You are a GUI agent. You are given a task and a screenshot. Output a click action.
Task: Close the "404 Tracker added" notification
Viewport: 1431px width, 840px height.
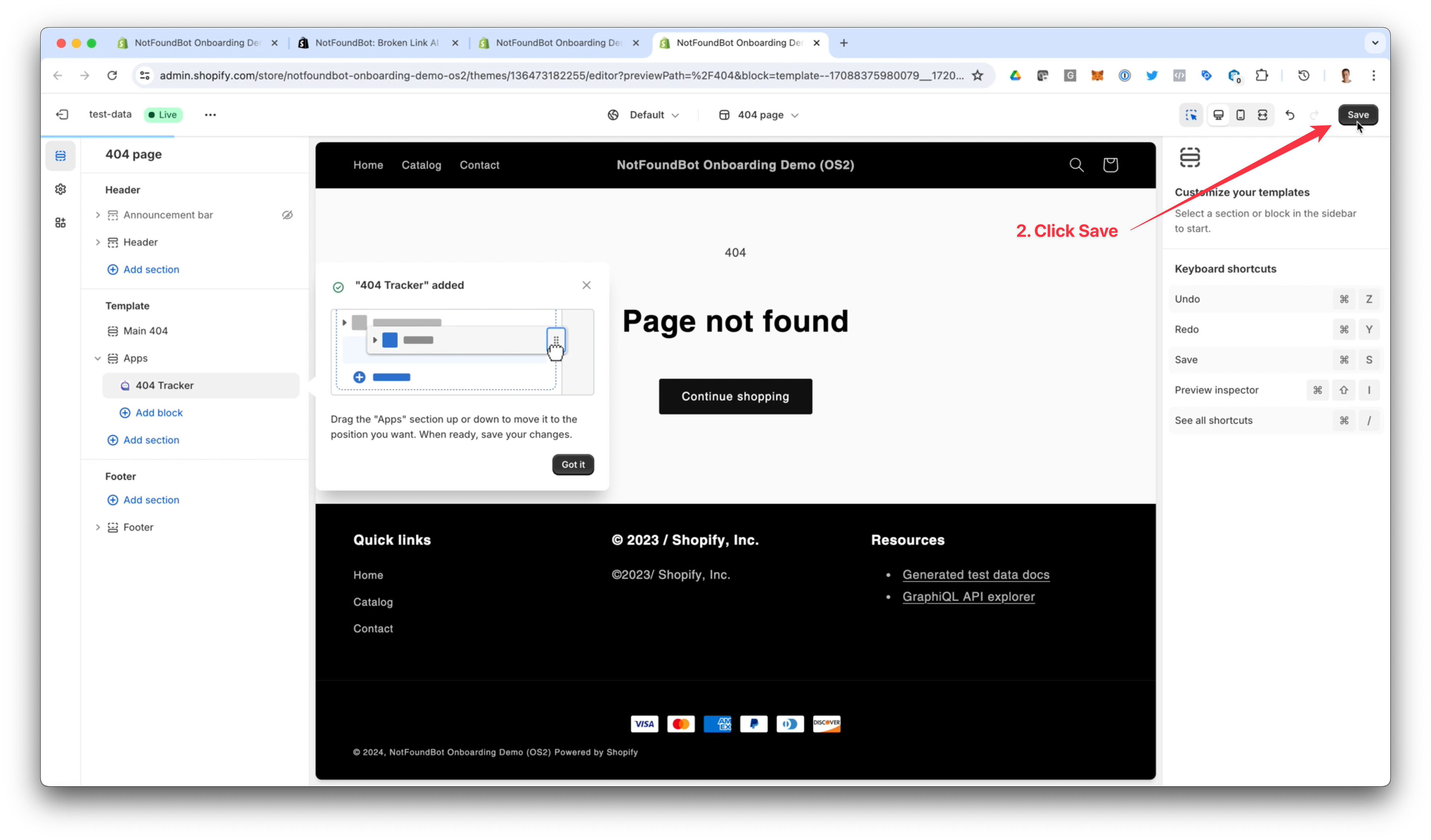coord(587,285)
